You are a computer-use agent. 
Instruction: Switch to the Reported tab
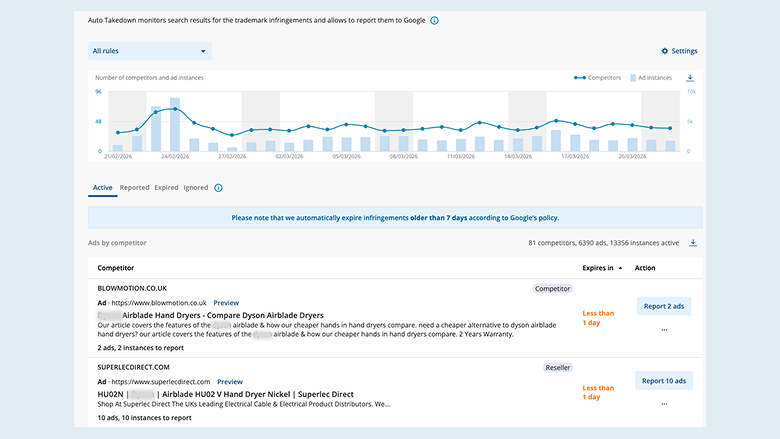[x=134, y=187]
